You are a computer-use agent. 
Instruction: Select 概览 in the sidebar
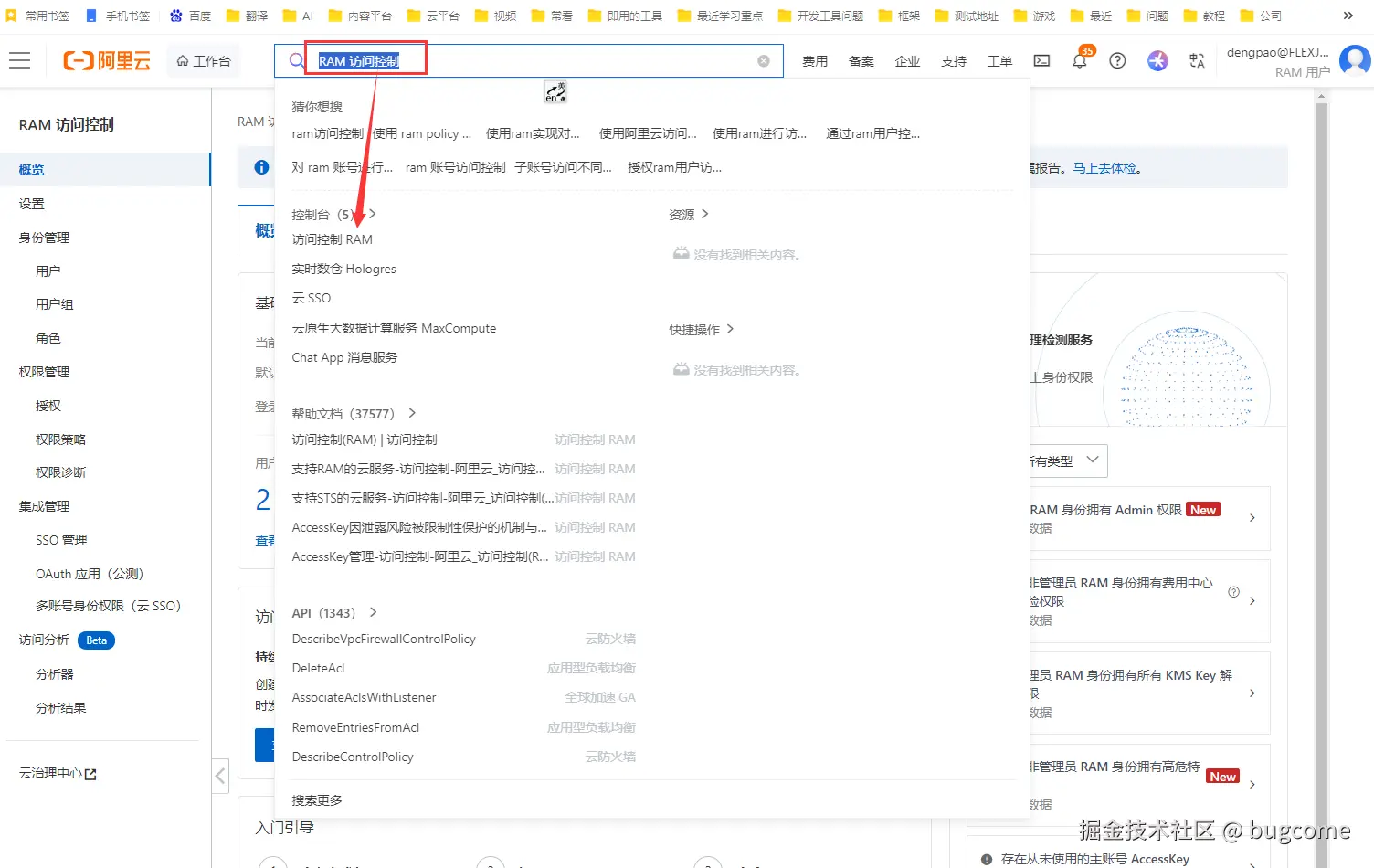pyautogui.click(x=105, y=170)
